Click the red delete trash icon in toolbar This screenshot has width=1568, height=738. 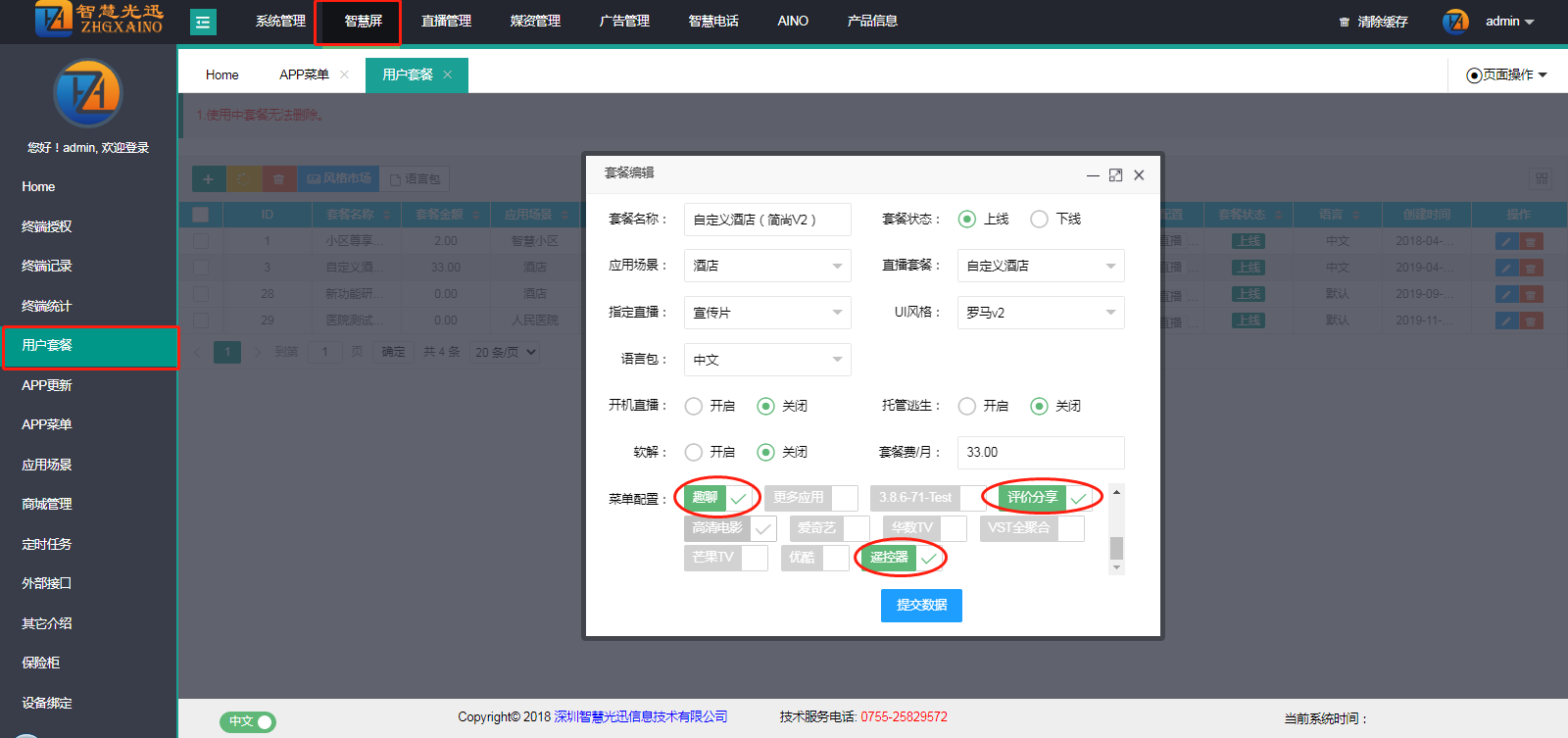click(x=278, y=179)
